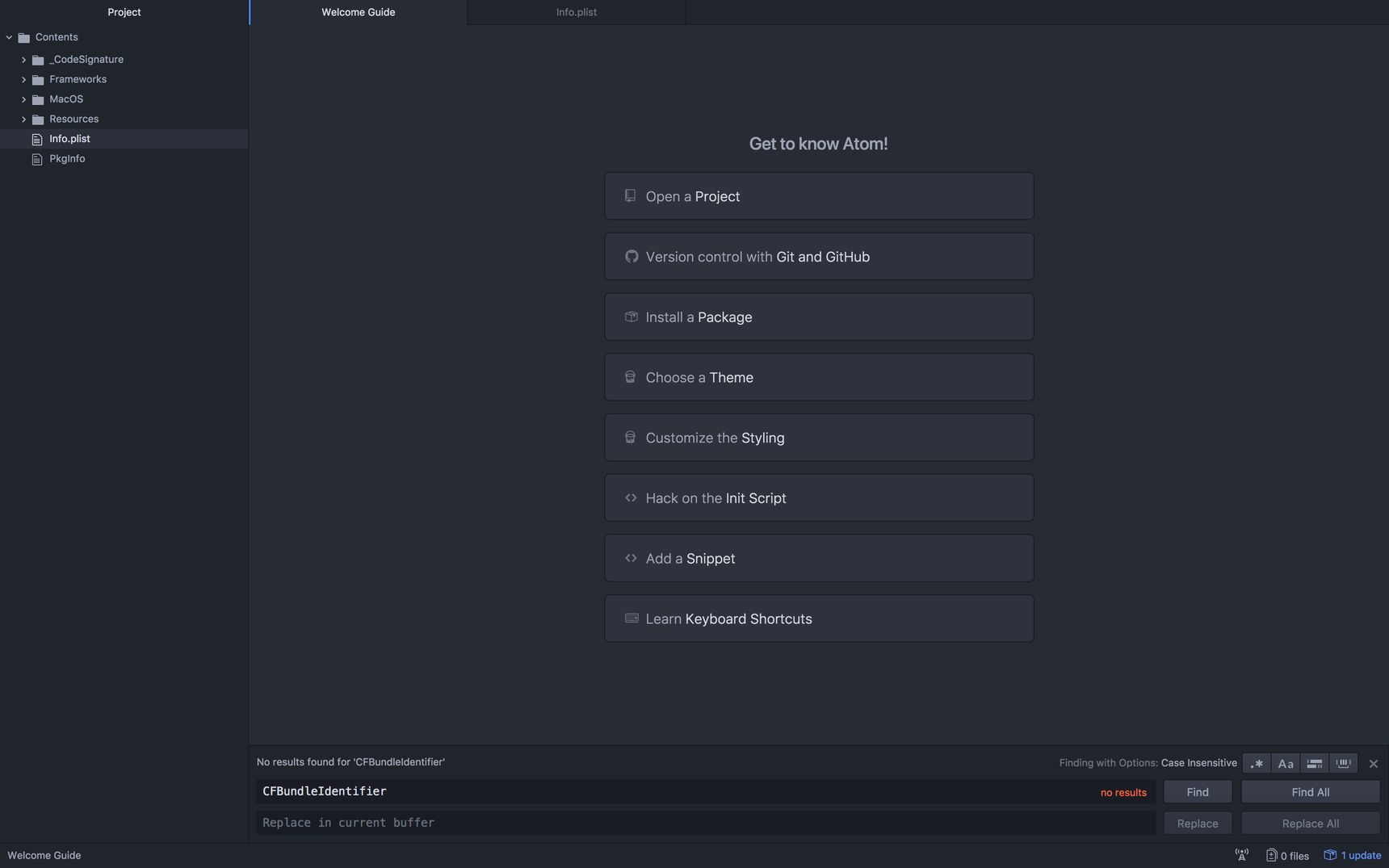Screen dimensions: 1389x868
Task: Select the Project panel header
Action: pos(124,12)
